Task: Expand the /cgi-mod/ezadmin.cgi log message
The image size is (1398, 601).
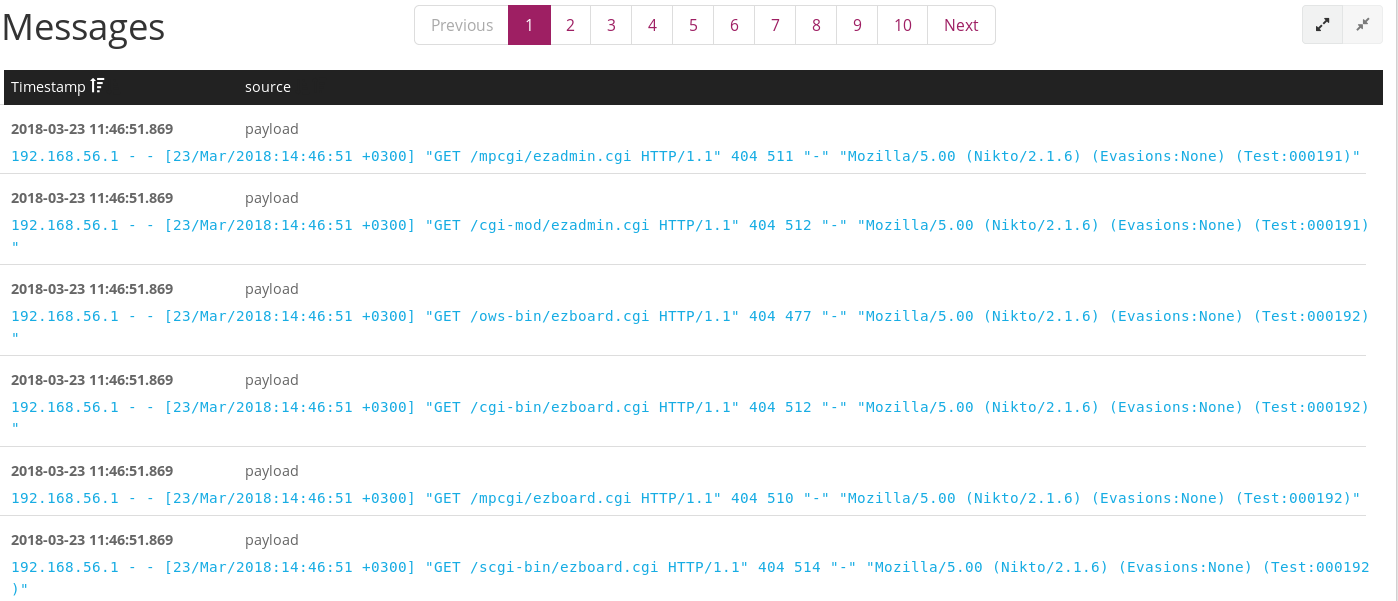Action: click(689, 225)
